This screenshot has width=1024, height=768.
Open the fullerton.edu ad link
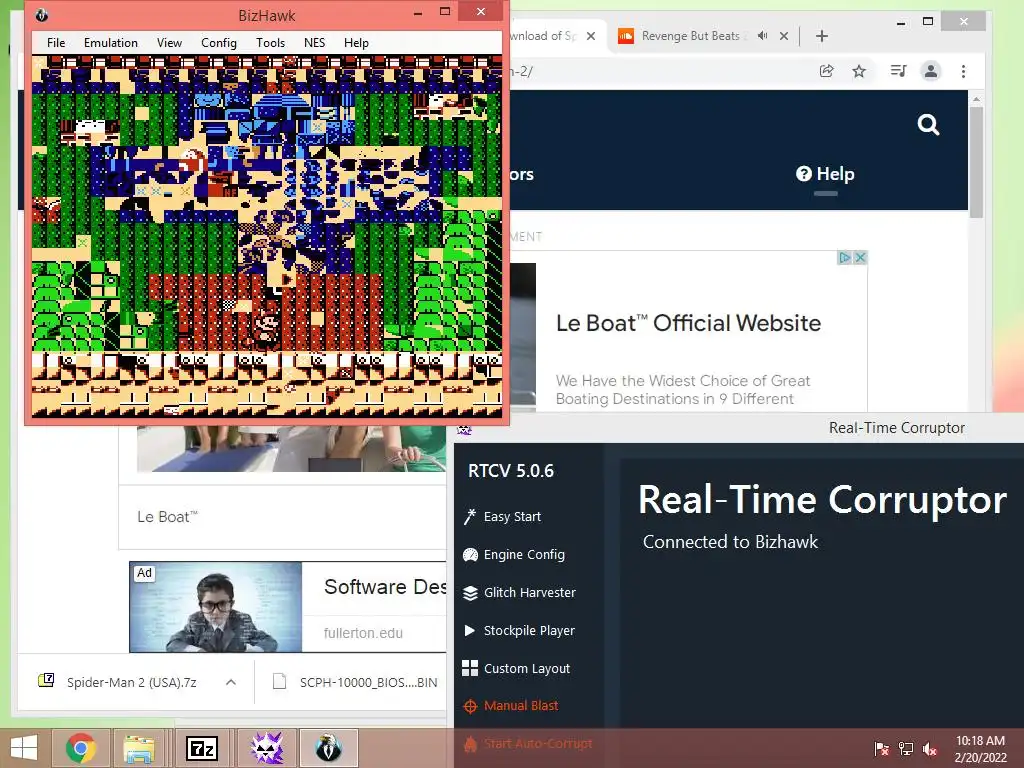tap(363, 633)
